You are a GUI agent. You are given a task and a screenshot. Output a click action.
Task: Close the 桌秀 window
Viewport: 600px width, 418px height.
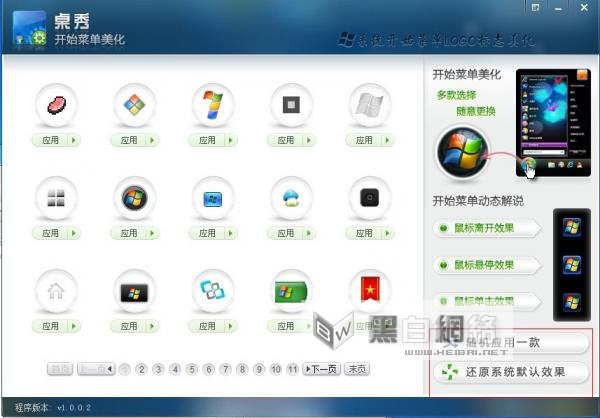[x=584, y=7]
